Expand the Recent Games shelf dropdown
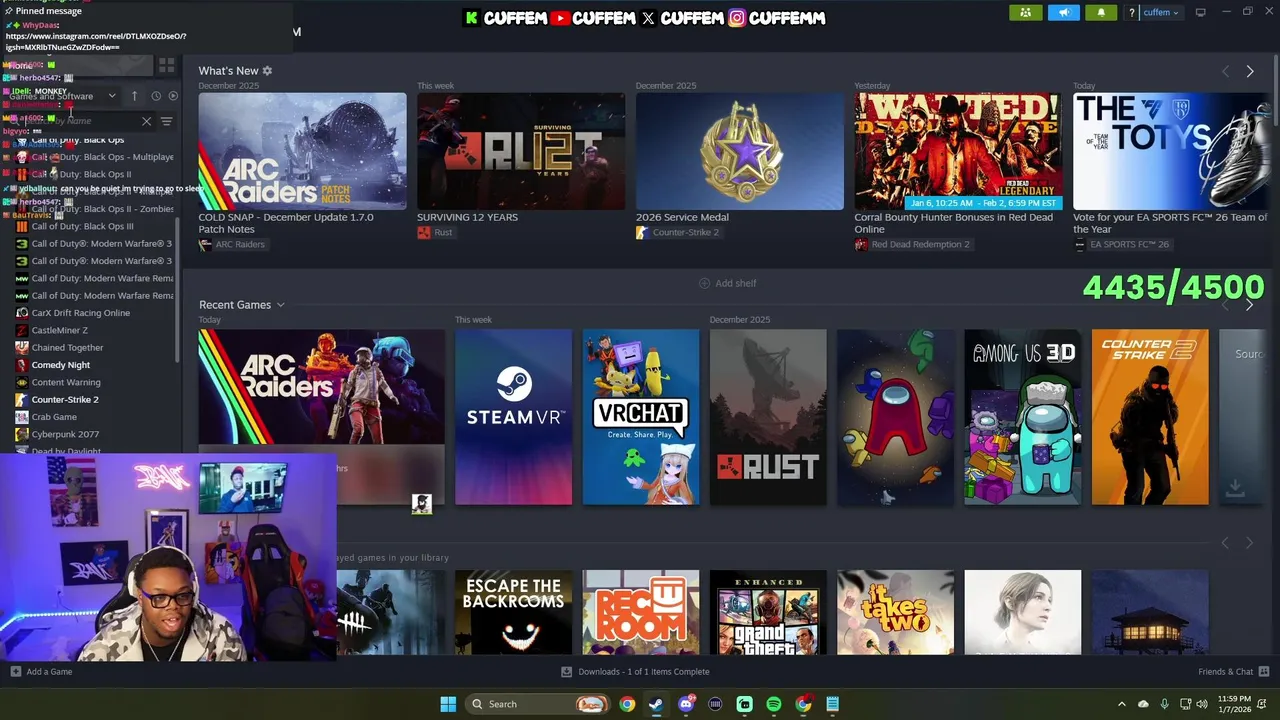This screenshot has width=1280, height=720. pos(281,305)
